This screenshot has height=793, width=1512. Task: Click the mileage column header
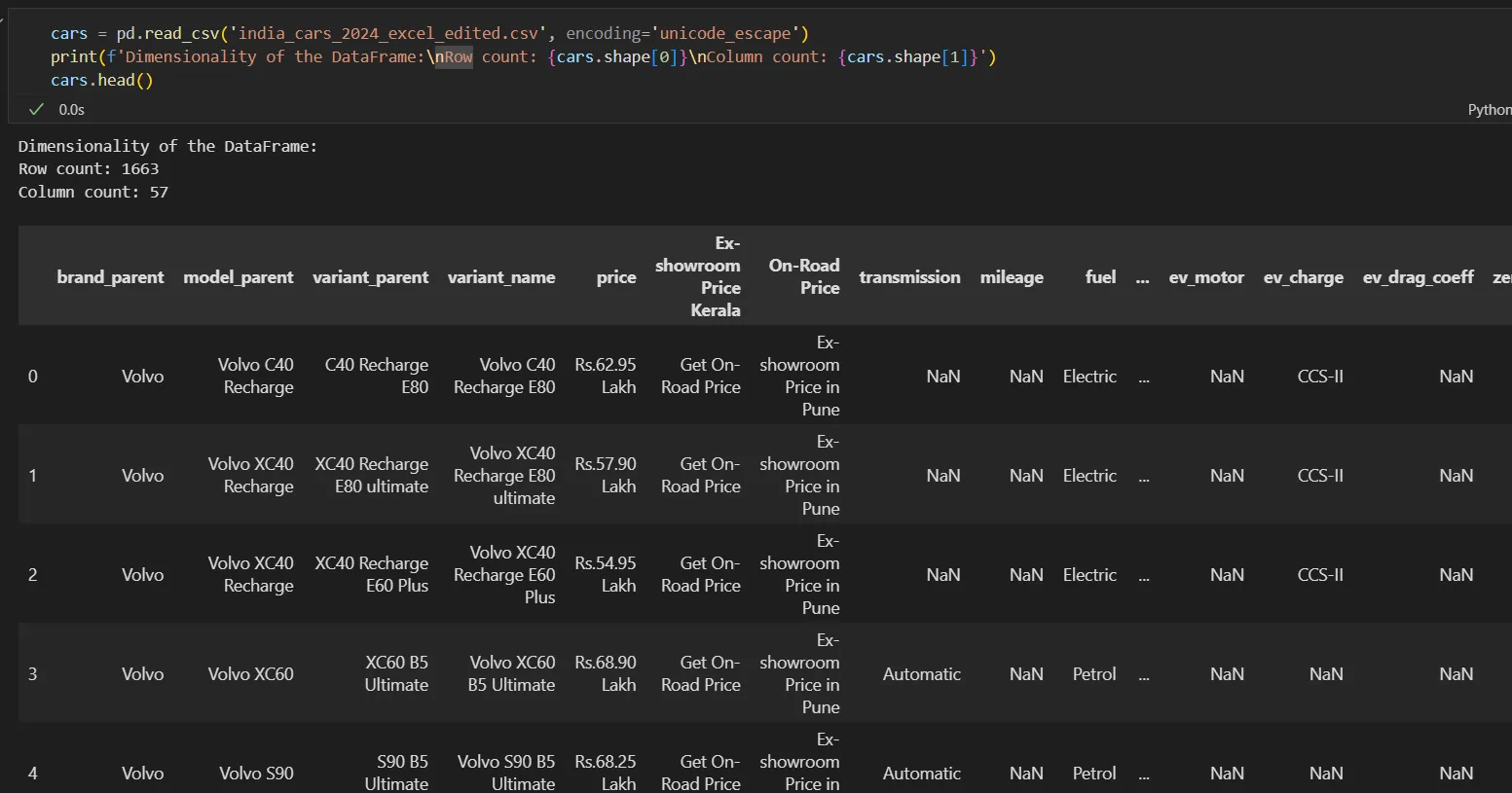[x=1012, y=276]
